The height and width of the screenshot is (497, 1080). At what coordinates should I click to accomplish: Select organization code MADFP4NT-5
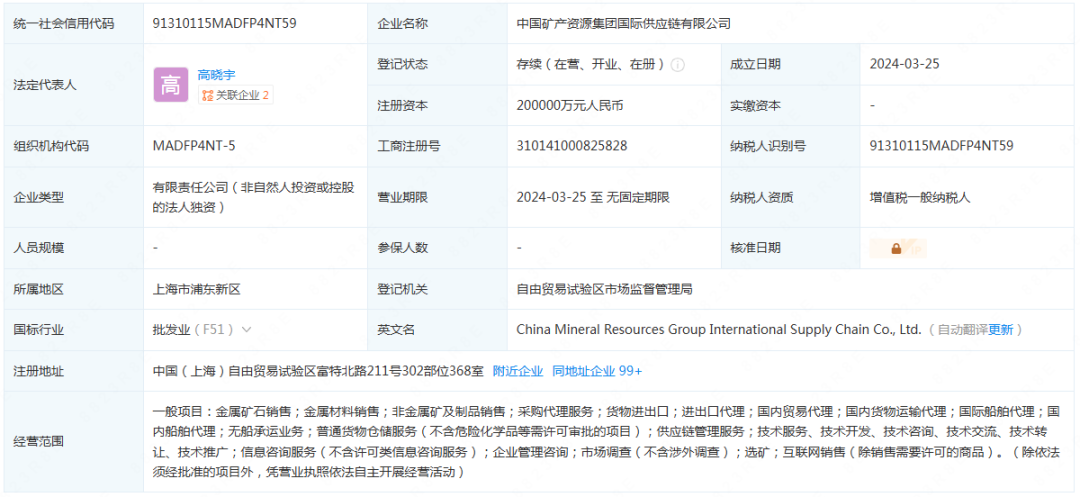[195, 146]
